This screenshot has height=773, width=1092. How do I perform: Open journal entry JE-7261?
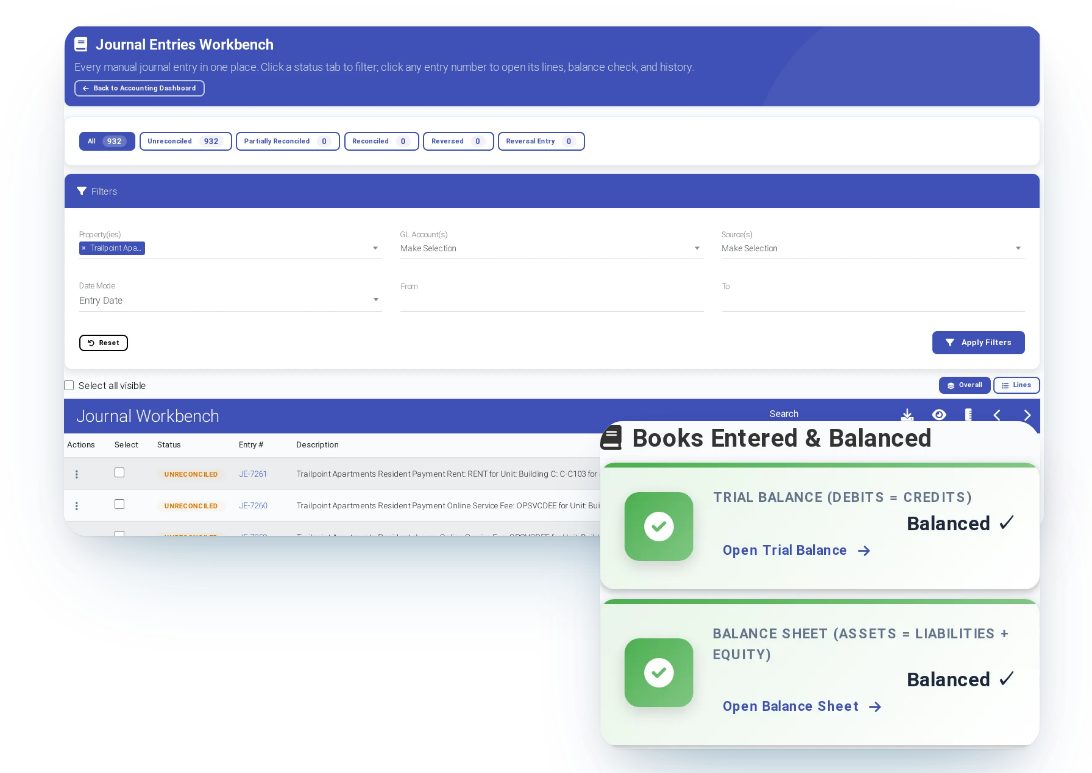(x=253, y=474)
